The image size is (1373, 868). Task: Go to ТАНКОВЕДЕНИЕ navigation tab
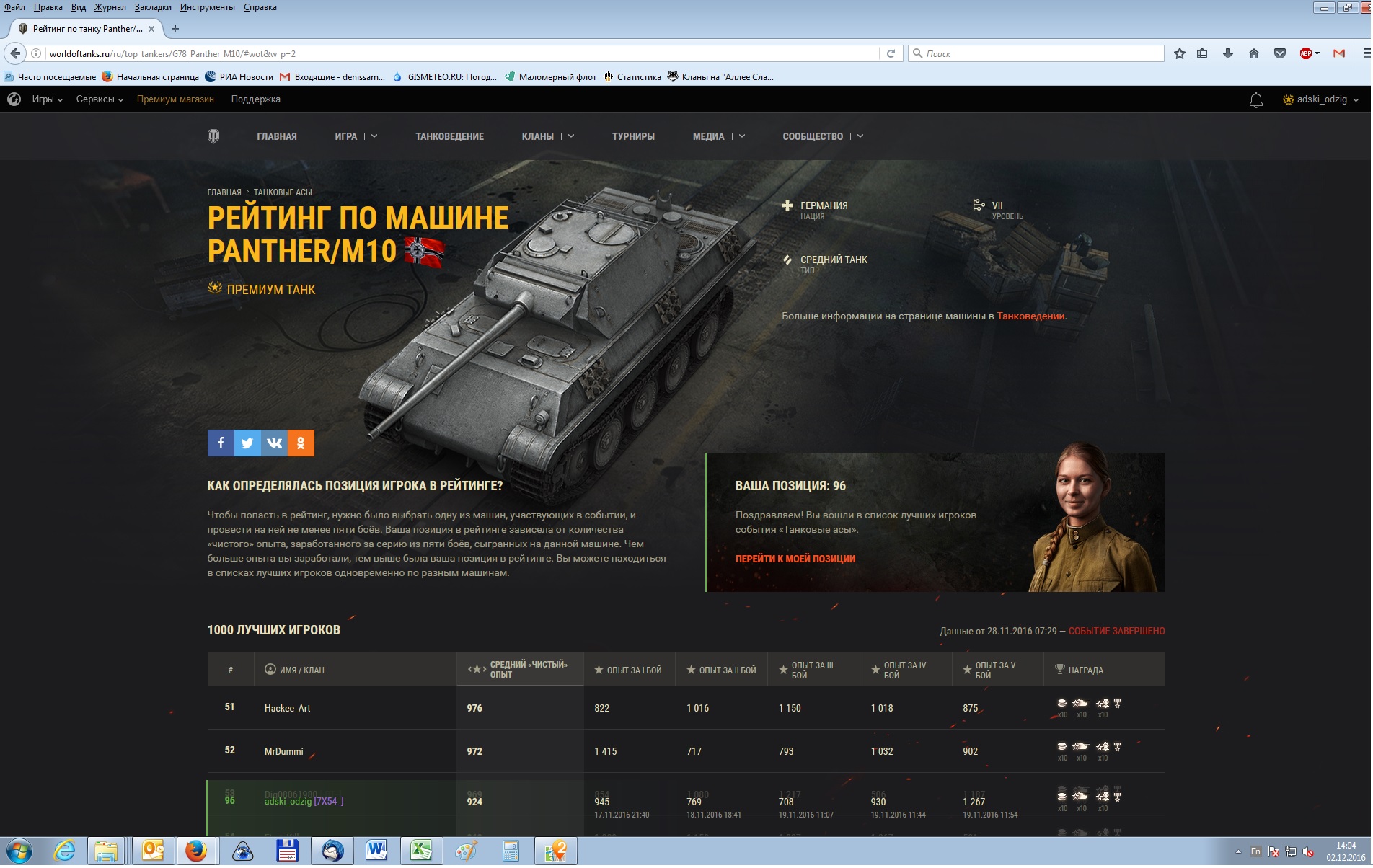point(449,136)
